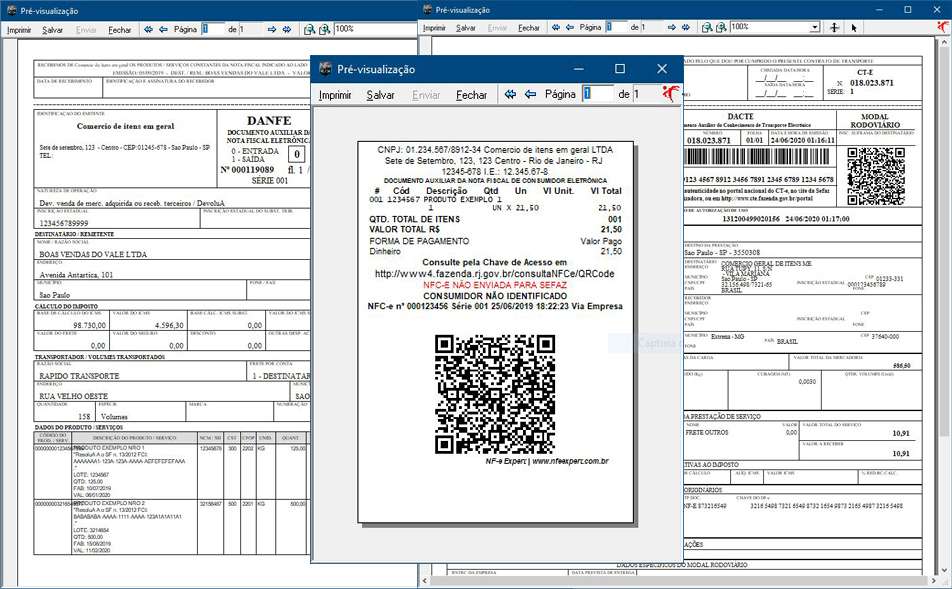Click 'RAPIDO TRANSPORTE' in the DANFE document

[79, 376]
